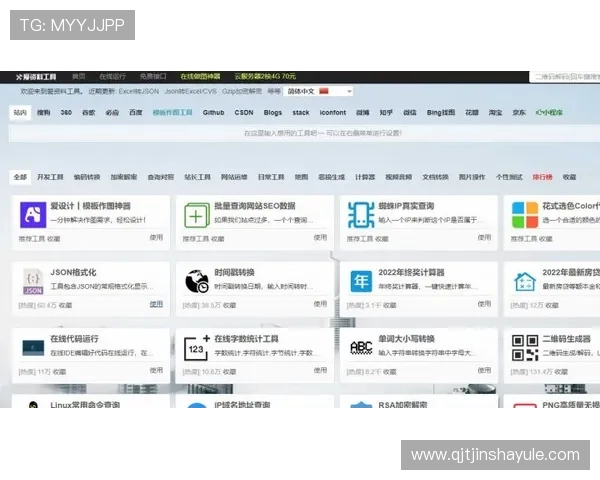Open the Gzip recent update link
Image resolution: width=600 pixels, height=480 pixels.
242,91
